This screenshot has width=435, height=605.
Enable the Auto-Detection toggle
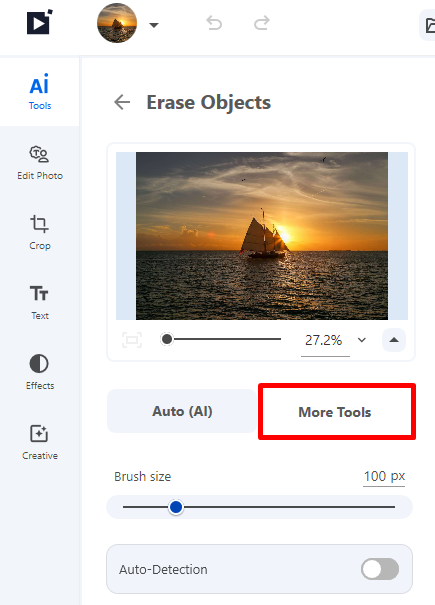point(380,569)
